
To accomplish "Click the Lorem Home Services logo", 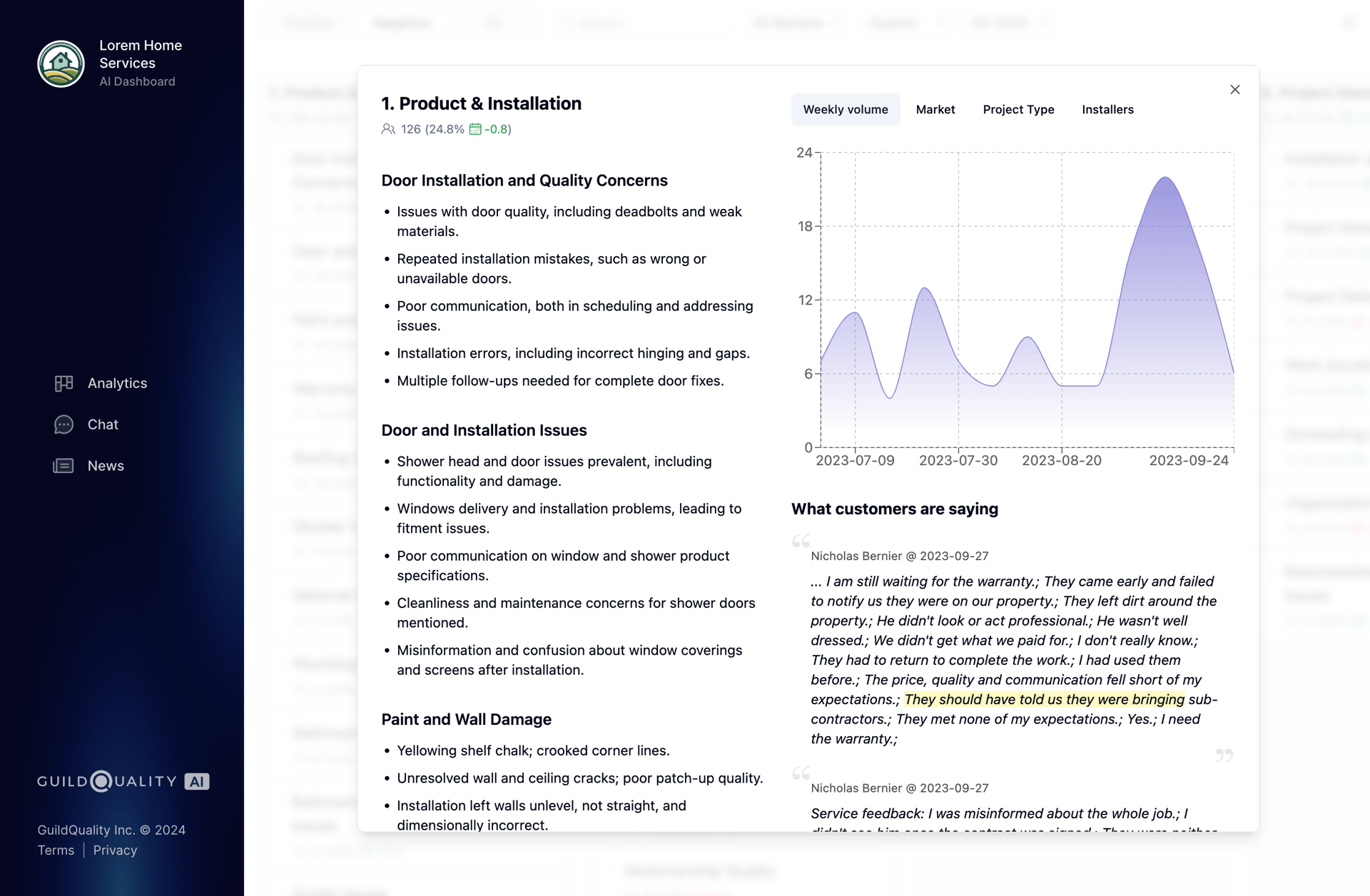I will [x=61, y=63].
